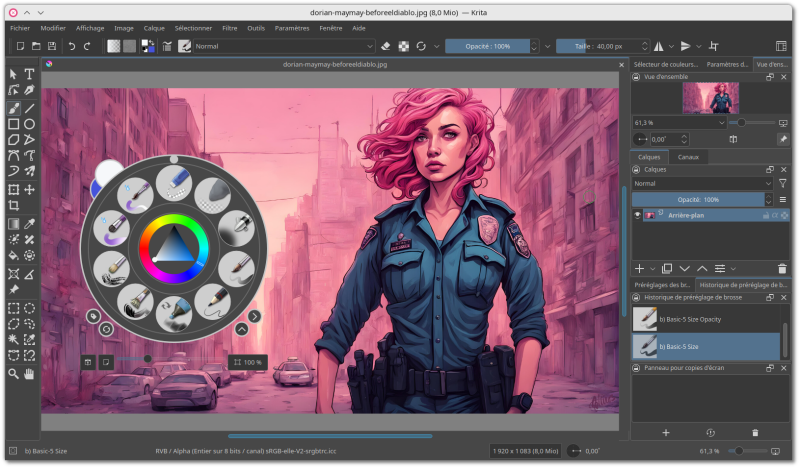Screen dimensions: 800x468
Task: Open the brush preset chooser
Action: [x=184, y=46]
